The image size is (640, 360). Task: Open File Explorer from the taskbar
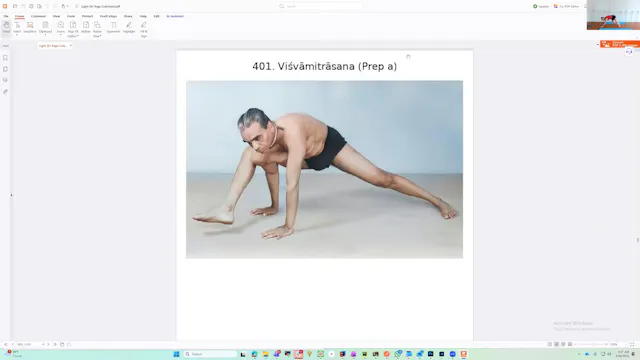(265, 354)
